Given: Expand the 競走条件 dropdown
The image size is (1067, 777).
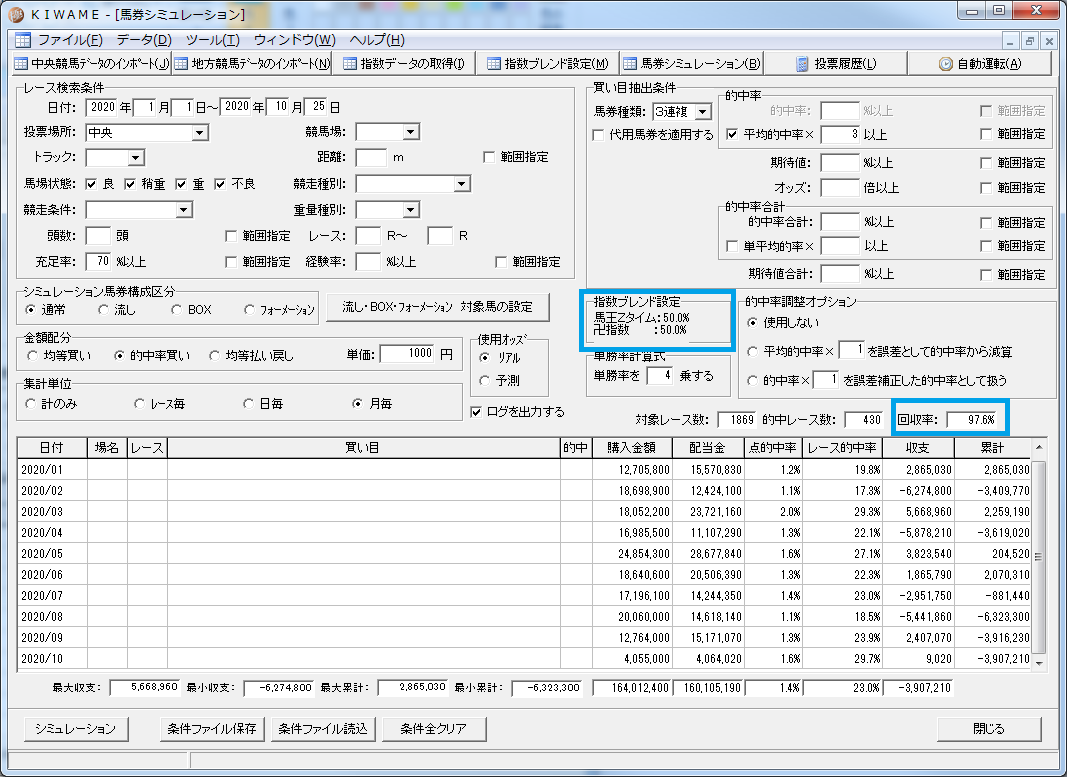Looking at the screenshot, I should coord(183,210).
